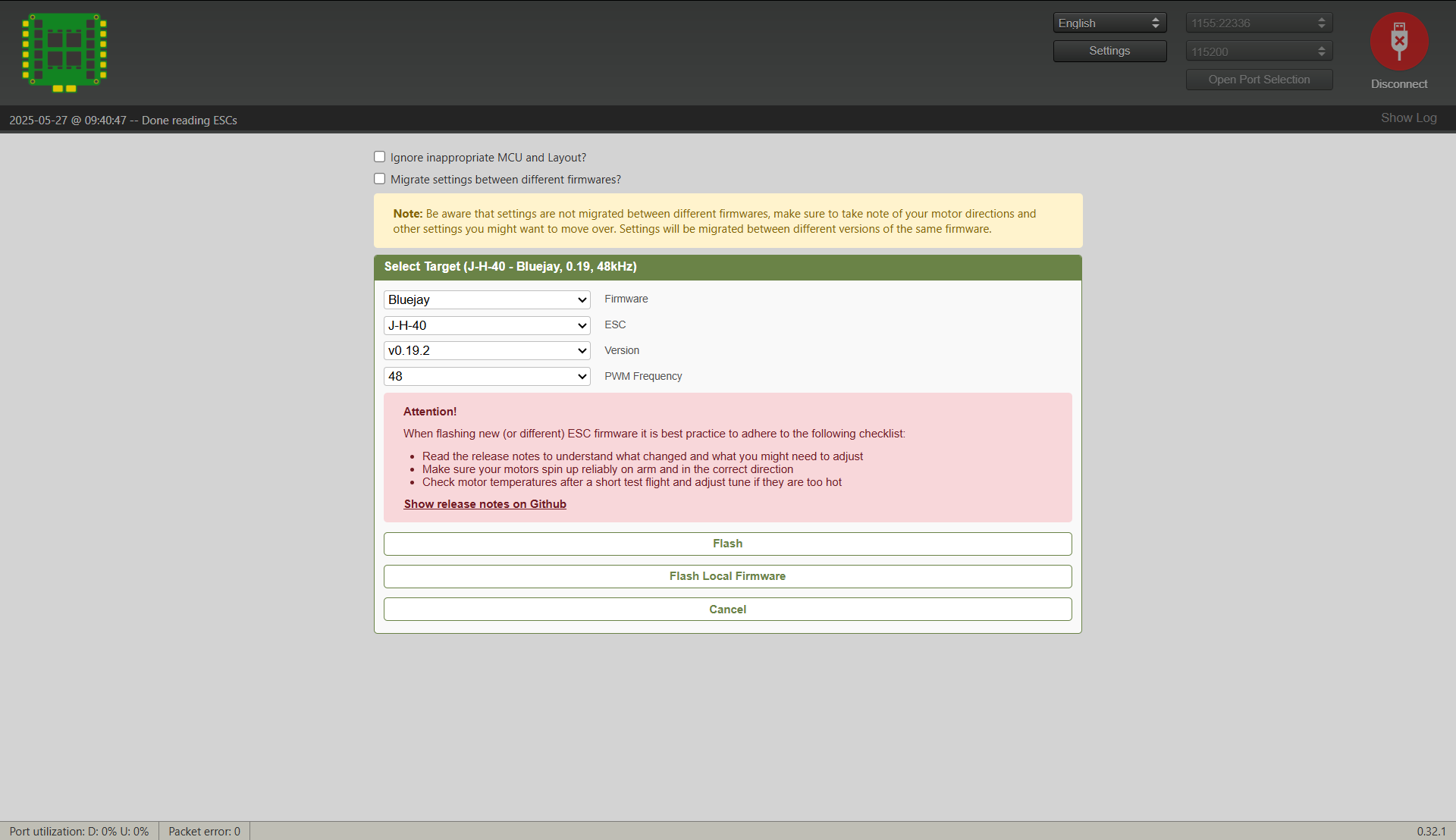1456x840 pixels.
Task: Choose Flash Local Firmware
Action: 727,576
